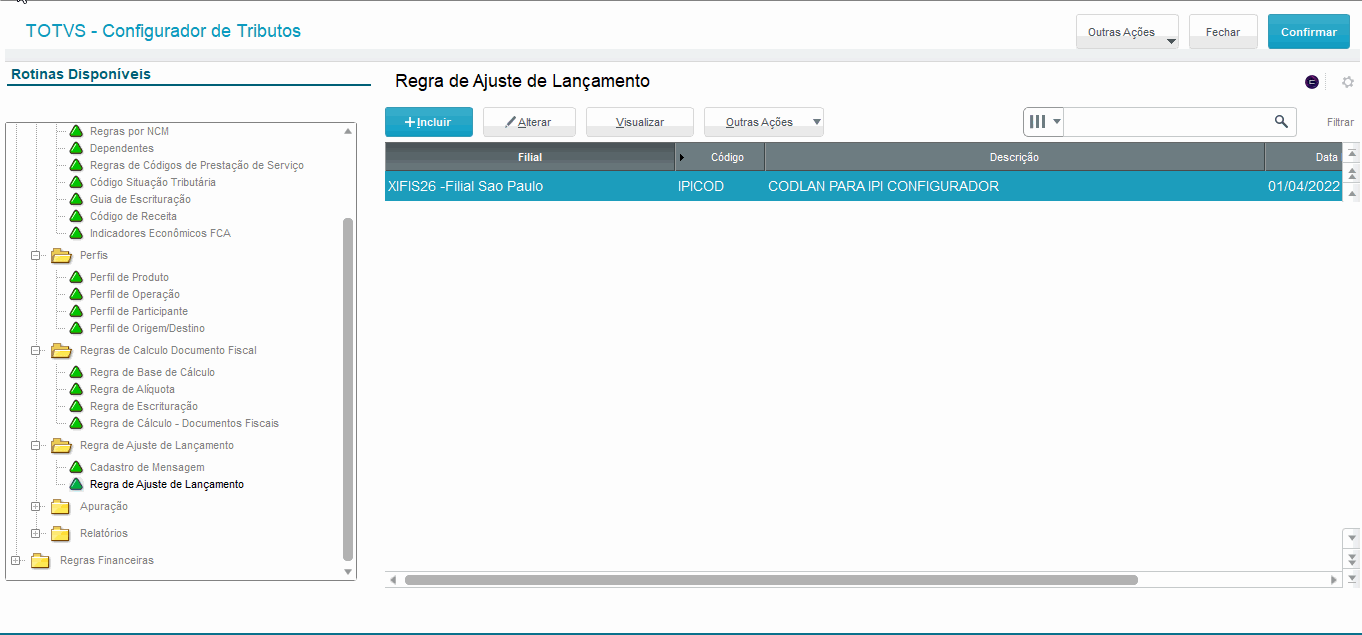Click the dark purple round icon beside the gear
Screen dimensions: 1362x635
pyautogui.click(x=1312, y=82)
